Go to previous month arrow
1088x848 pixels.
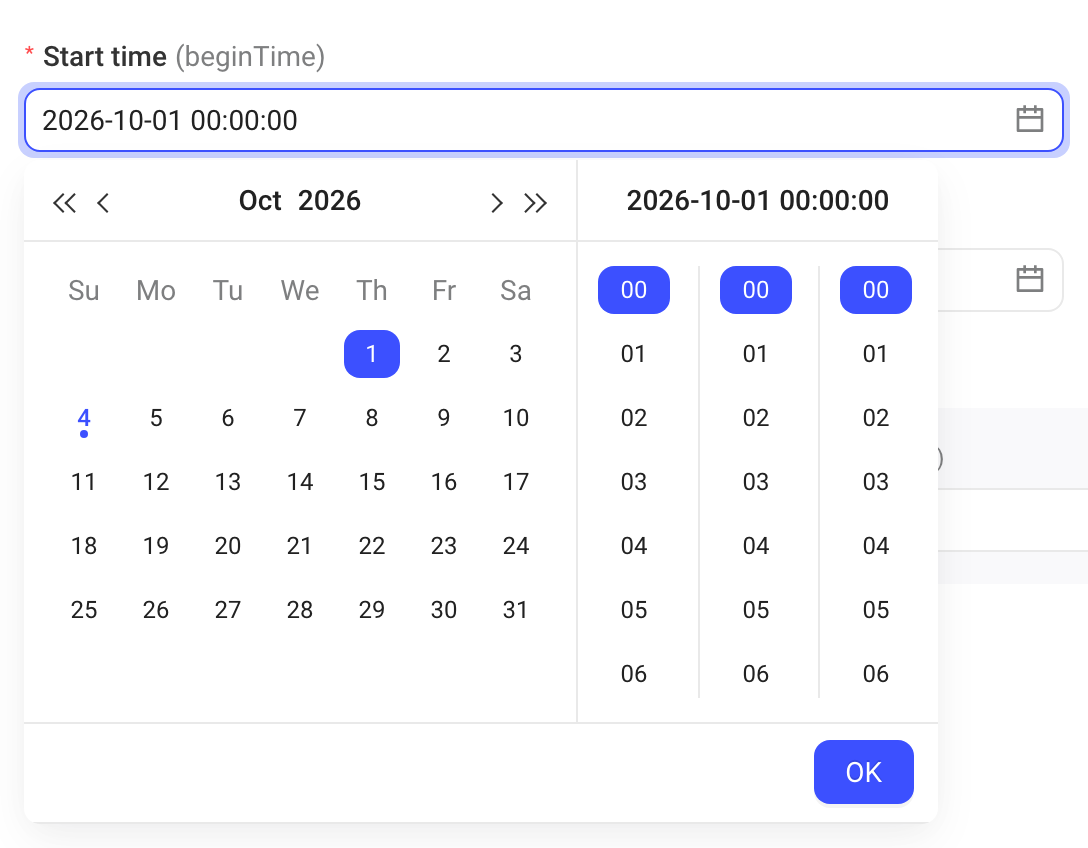[103, 203]
